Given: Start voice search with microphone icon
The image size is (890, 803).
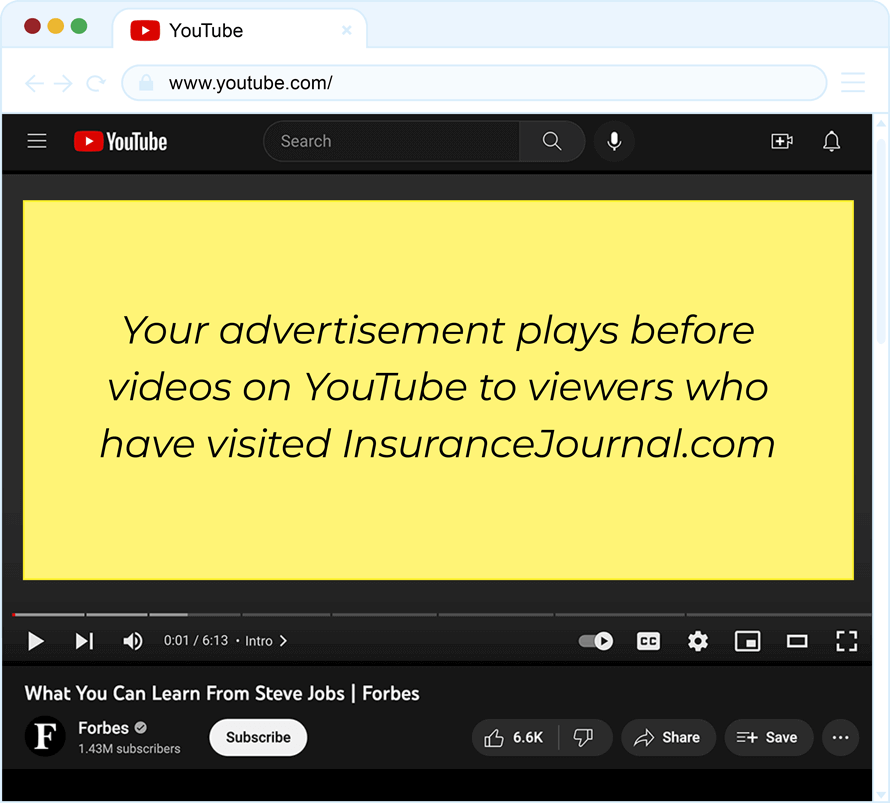Looking at the screenshot, I should click(x=614, y=142).
